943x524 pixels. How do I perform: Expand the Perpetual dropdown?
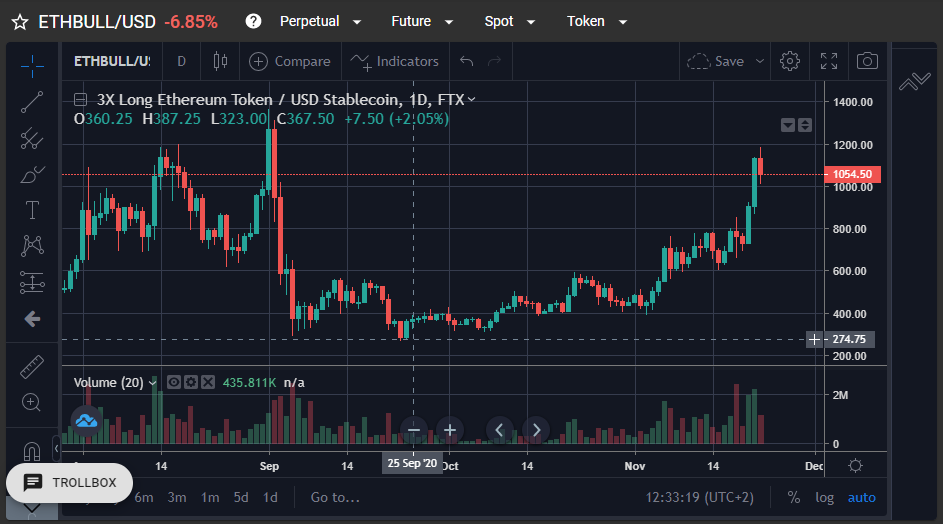(320, 22)
